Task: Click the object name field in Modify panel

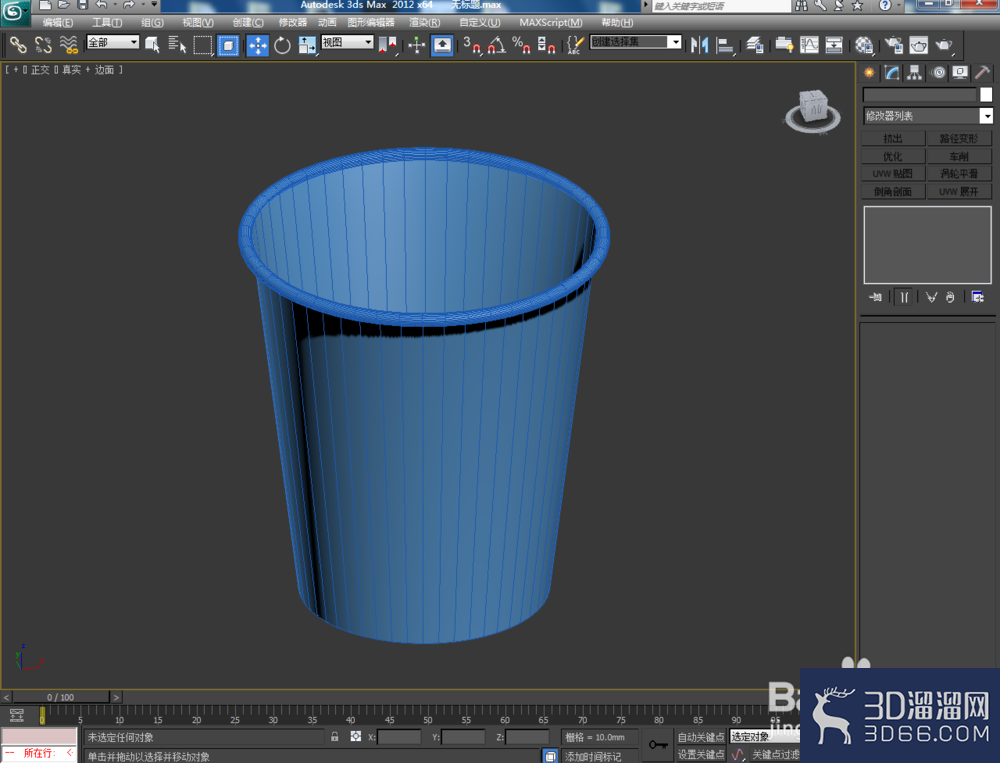Action: 920,94
